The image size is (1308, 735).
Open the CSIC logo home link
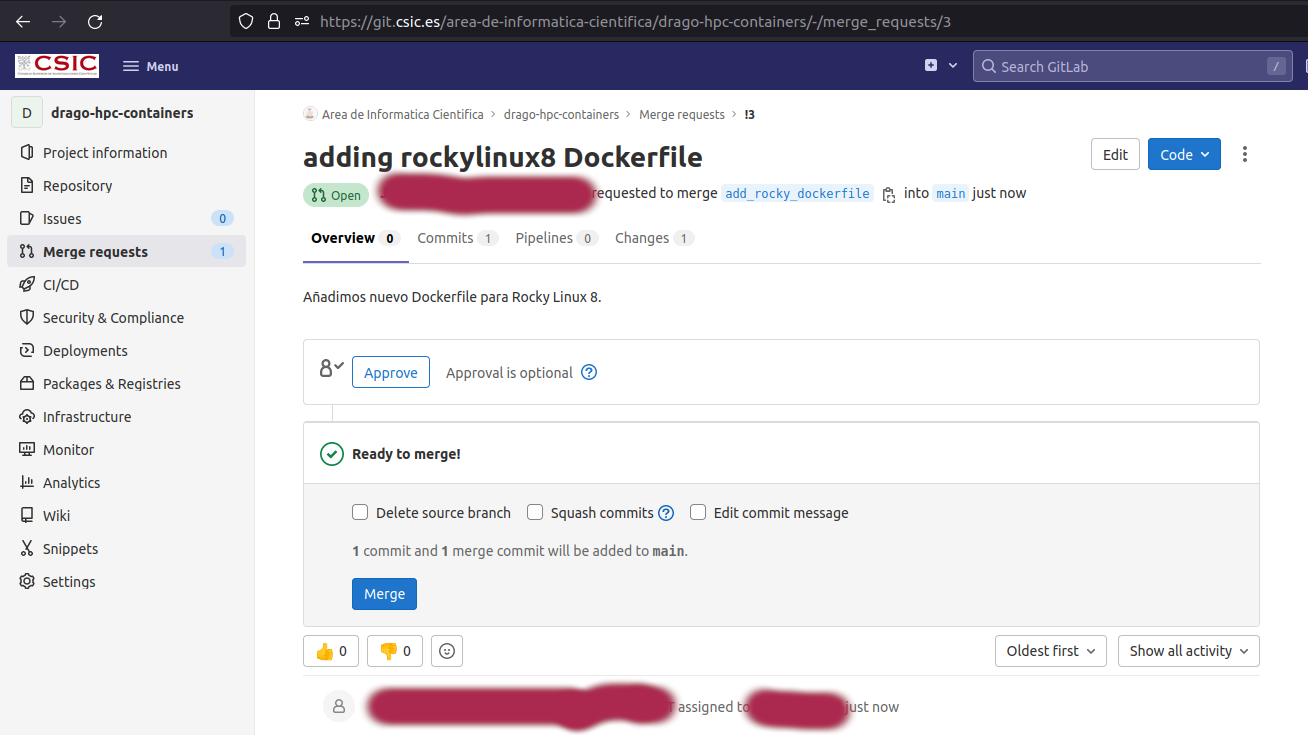pos(57,66)
